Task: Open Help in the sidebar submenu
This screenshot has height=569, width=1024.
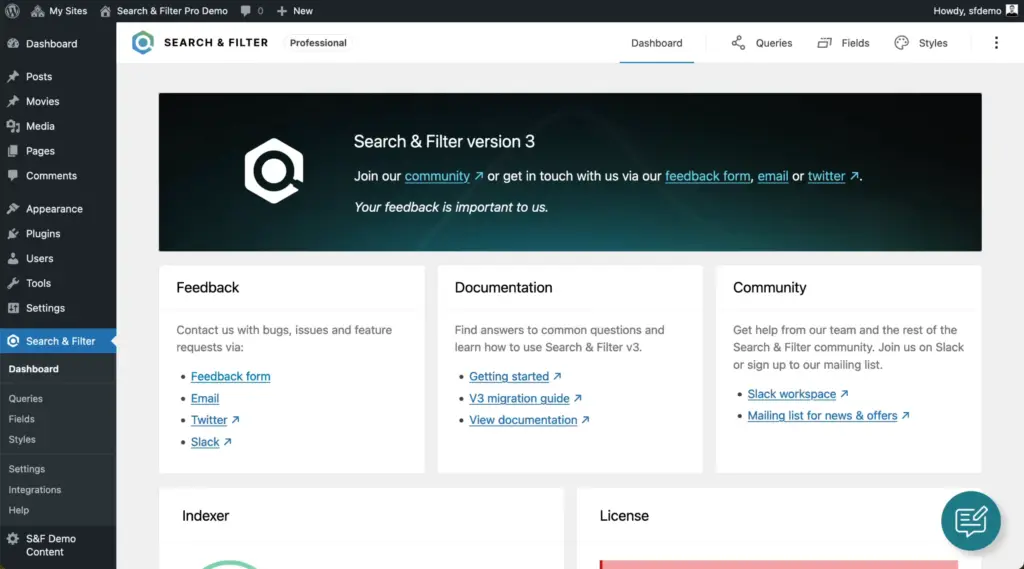Action: [x=19, y=510]
